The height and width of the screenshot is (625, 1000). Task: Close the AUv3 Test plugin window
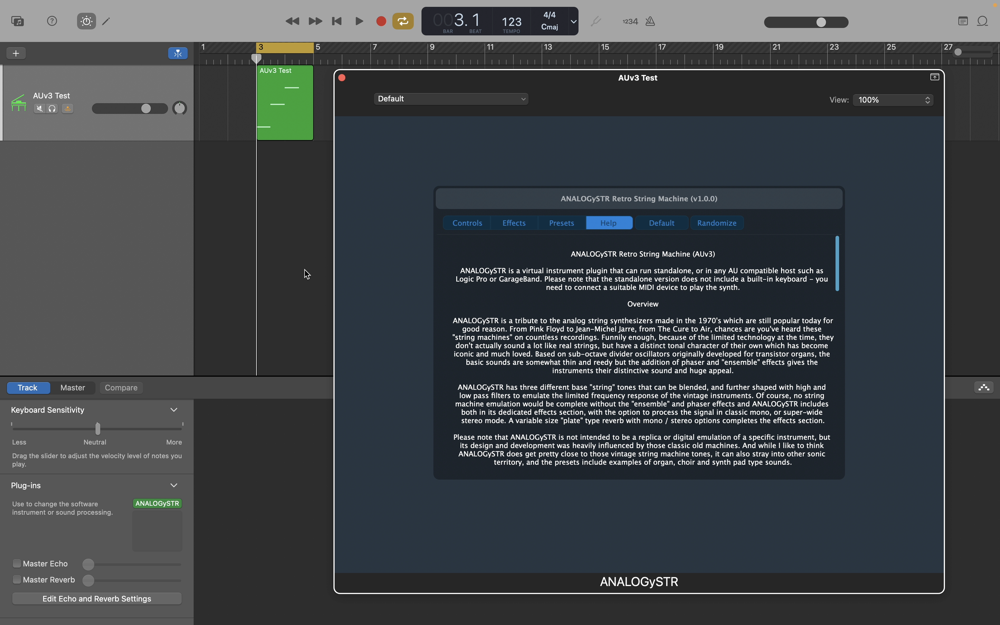[x=342, y=78]
